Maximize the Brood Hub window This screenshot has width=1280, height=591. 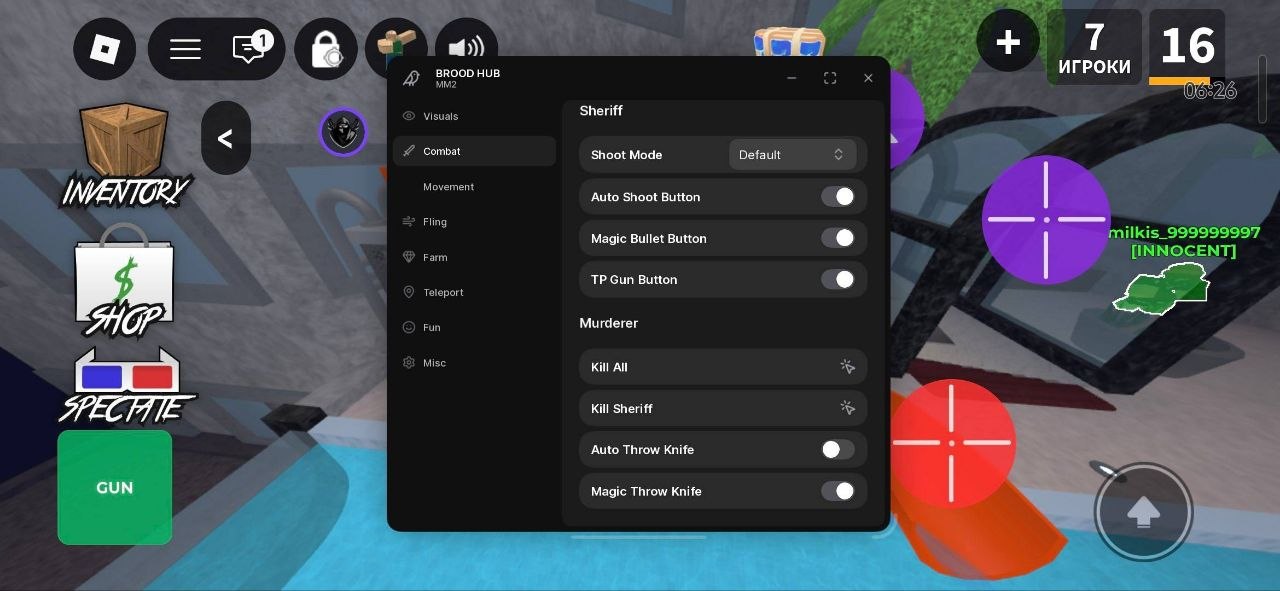click(830, 78)
